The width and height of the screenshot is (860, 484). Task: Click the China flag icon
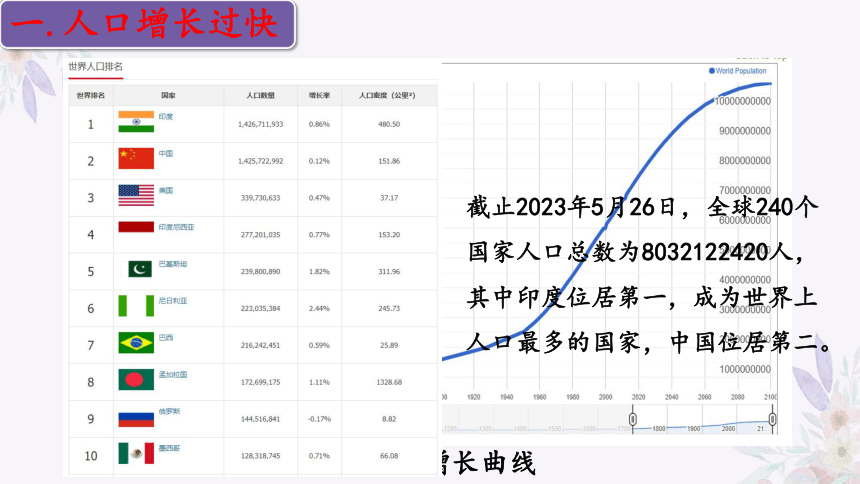[x=136, y=159]
